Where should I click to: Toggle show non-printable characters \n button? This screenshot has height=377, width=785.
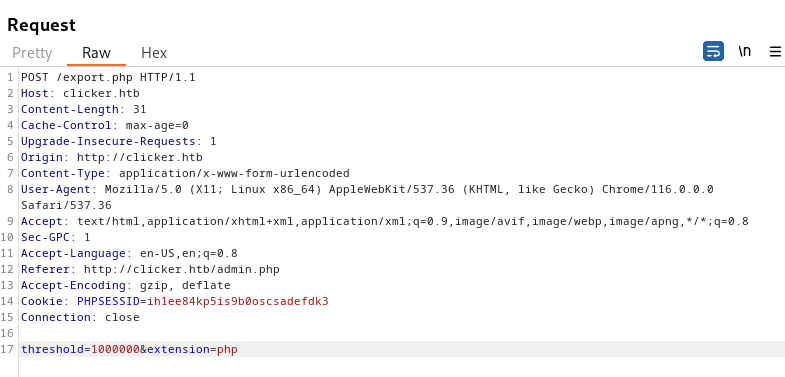[x=745, y=52]
